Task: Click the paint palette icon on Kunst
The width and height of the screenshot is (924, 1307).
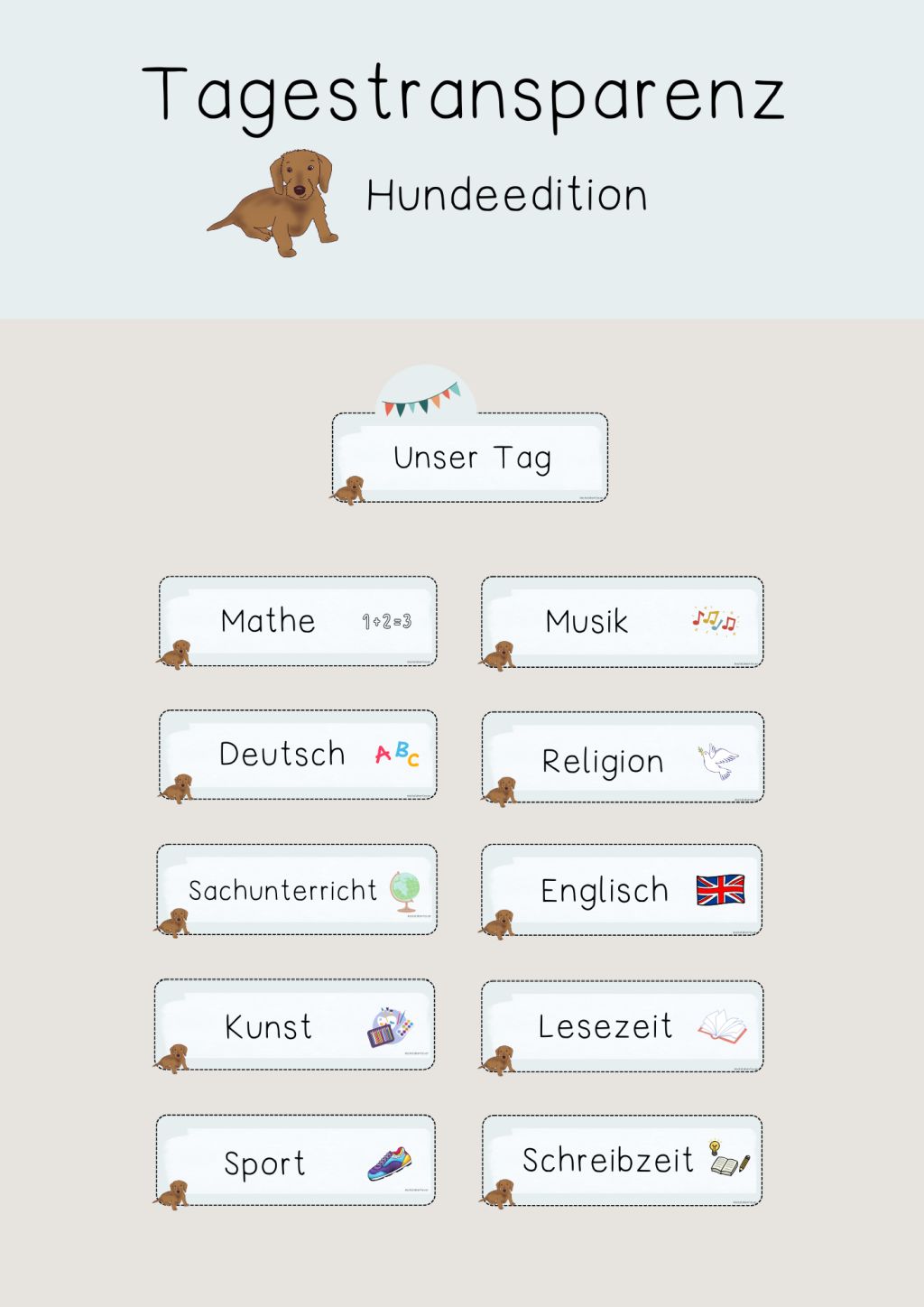Action: (x=392, y=1027)
